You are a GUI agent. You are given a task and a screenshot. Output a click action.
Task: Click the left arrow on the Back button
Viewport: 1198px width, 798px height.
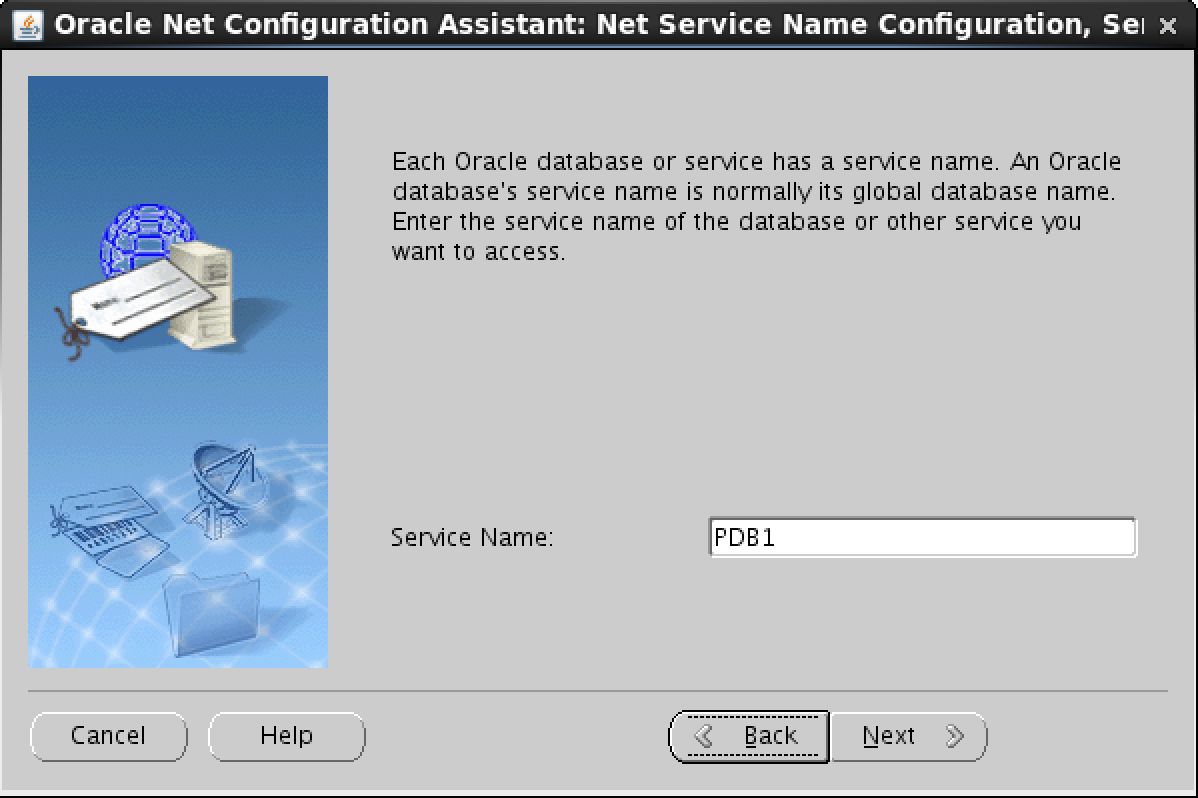(x=704, y=737)
